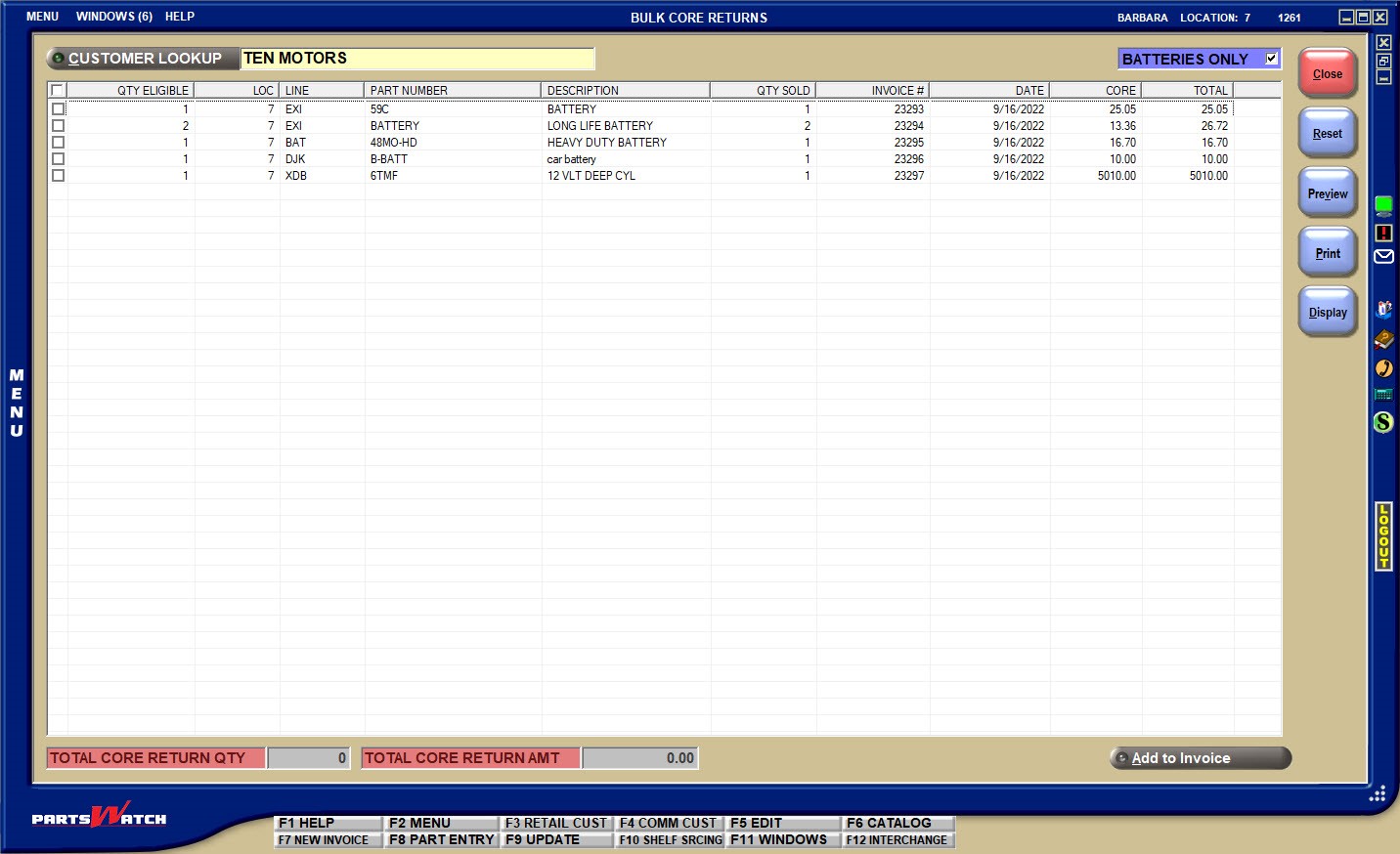
Task: Click the green monitor icon in sidebar
Action: click(1383, 205)
